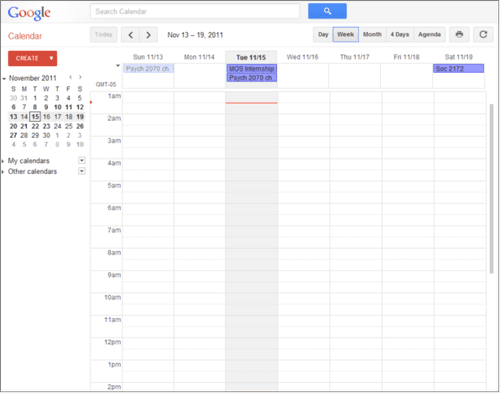Click the vertical scrollbar of the week grid
Viewport: 500px width, 393px height.
[x=491, y=188]
